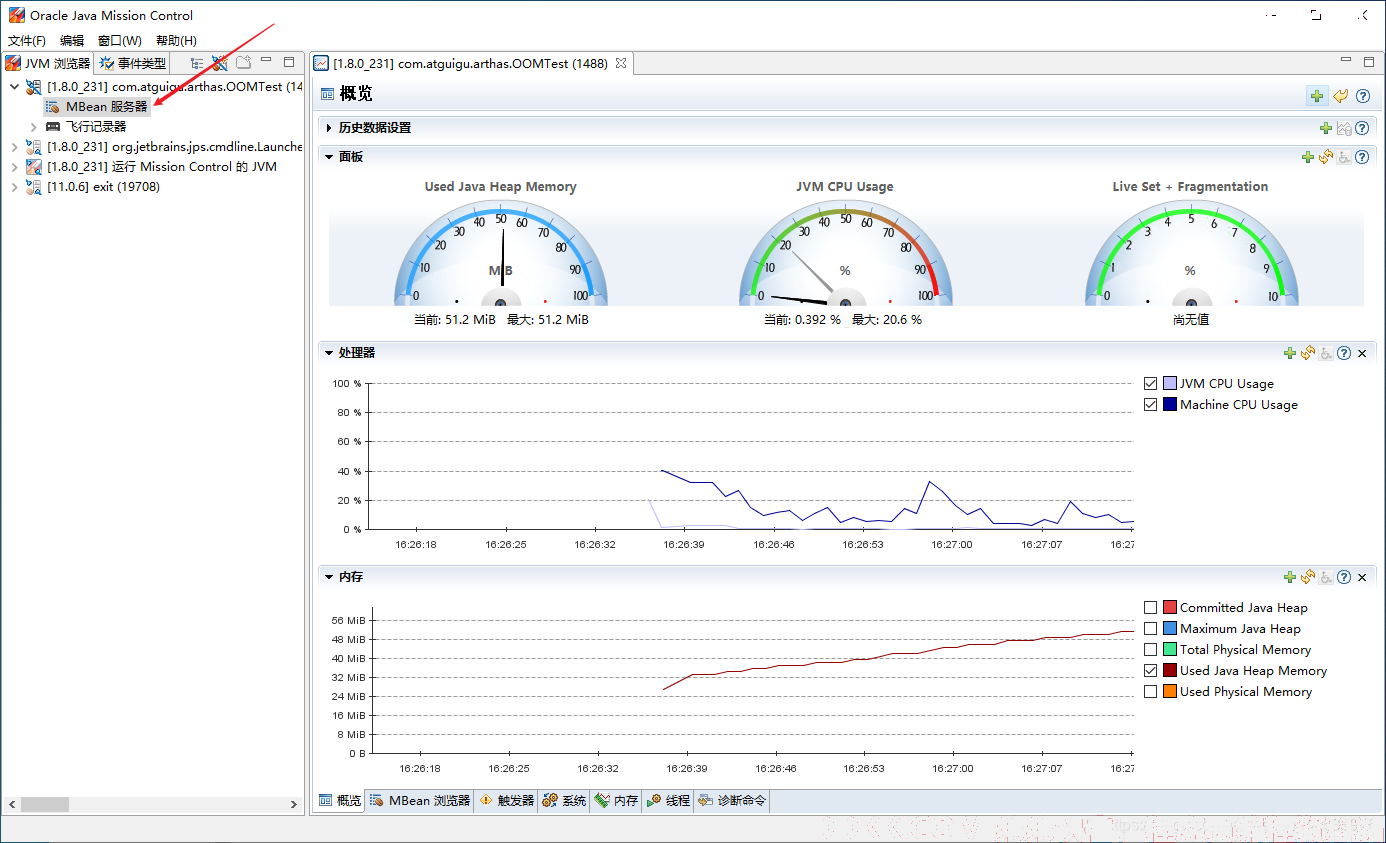Click chart database icon in 历史数据设置 section
This screenshot has height=843, width=1386.
click(x=1344, y=128)
